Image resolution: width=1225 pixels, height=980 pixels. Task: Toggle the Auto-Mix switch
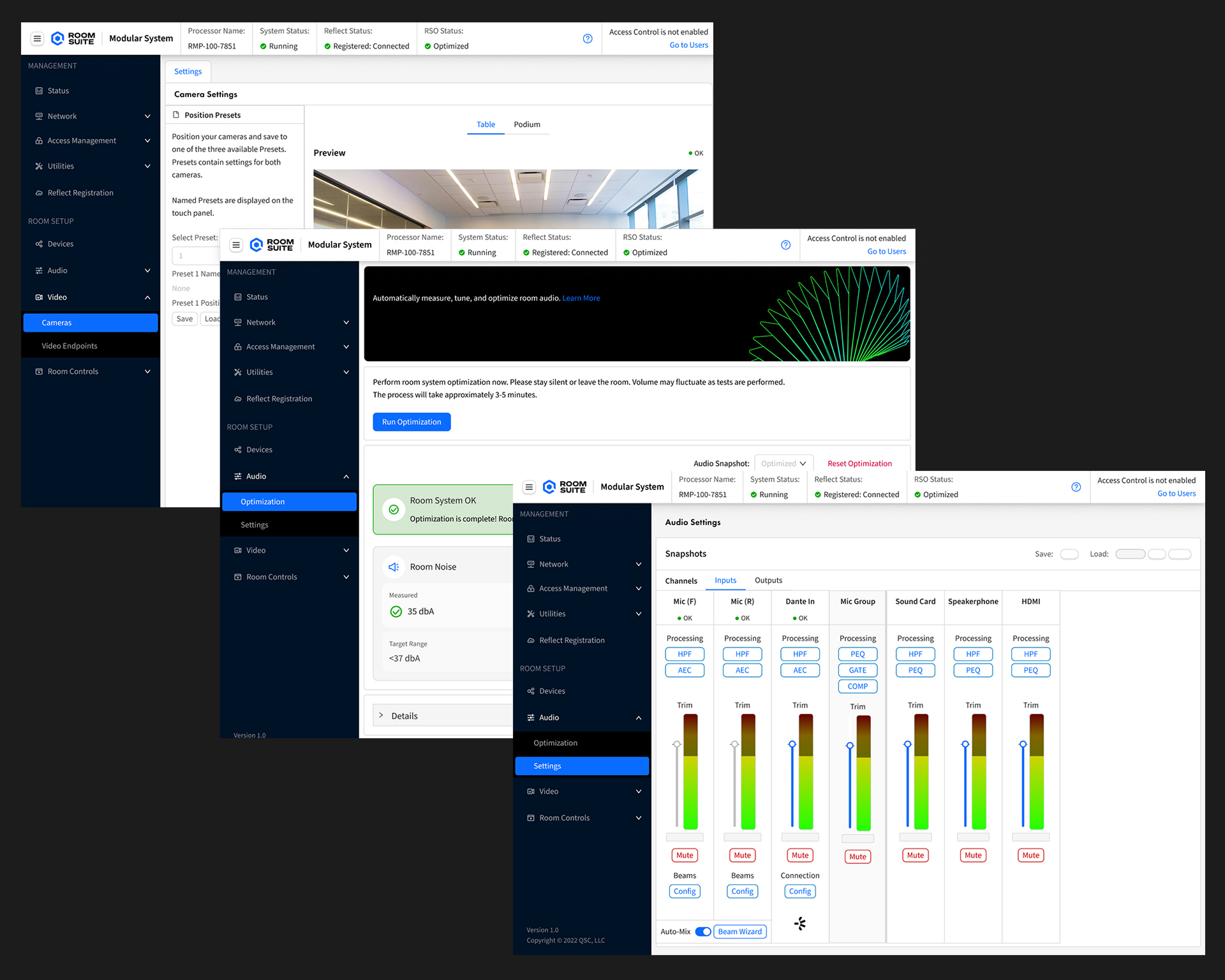pyautogui.click(x=703, y=932)
